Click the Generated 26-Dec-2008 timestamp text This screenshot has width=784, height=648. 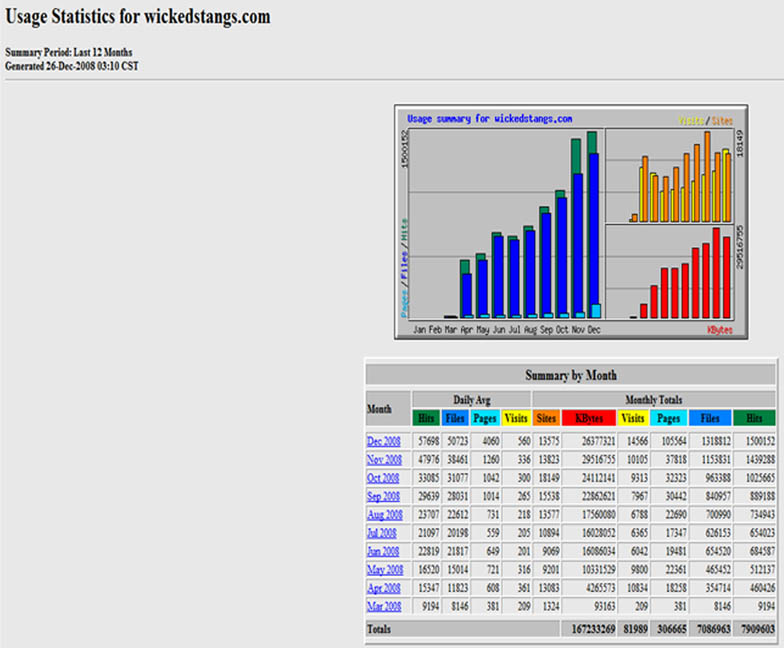(72, 66)
